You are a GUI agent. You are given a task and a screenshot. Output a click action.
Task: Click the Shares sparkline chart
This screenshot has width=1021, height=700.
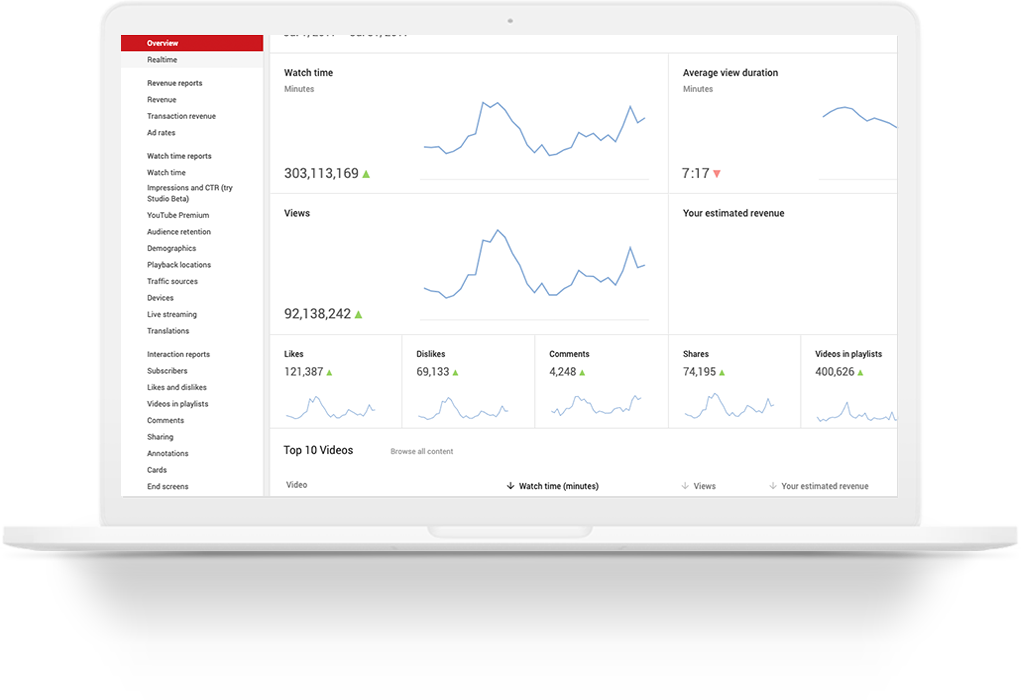click(x=729, y=406)
